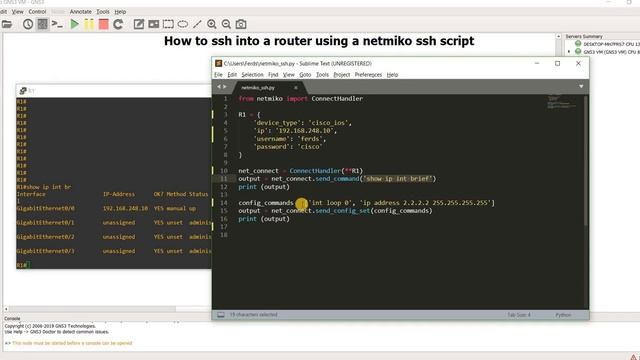This screenshot has height=360, width=640.
Task: Toggle show interface labels button in GNS3
Action: pyautogui.click(x=42, y=24)
